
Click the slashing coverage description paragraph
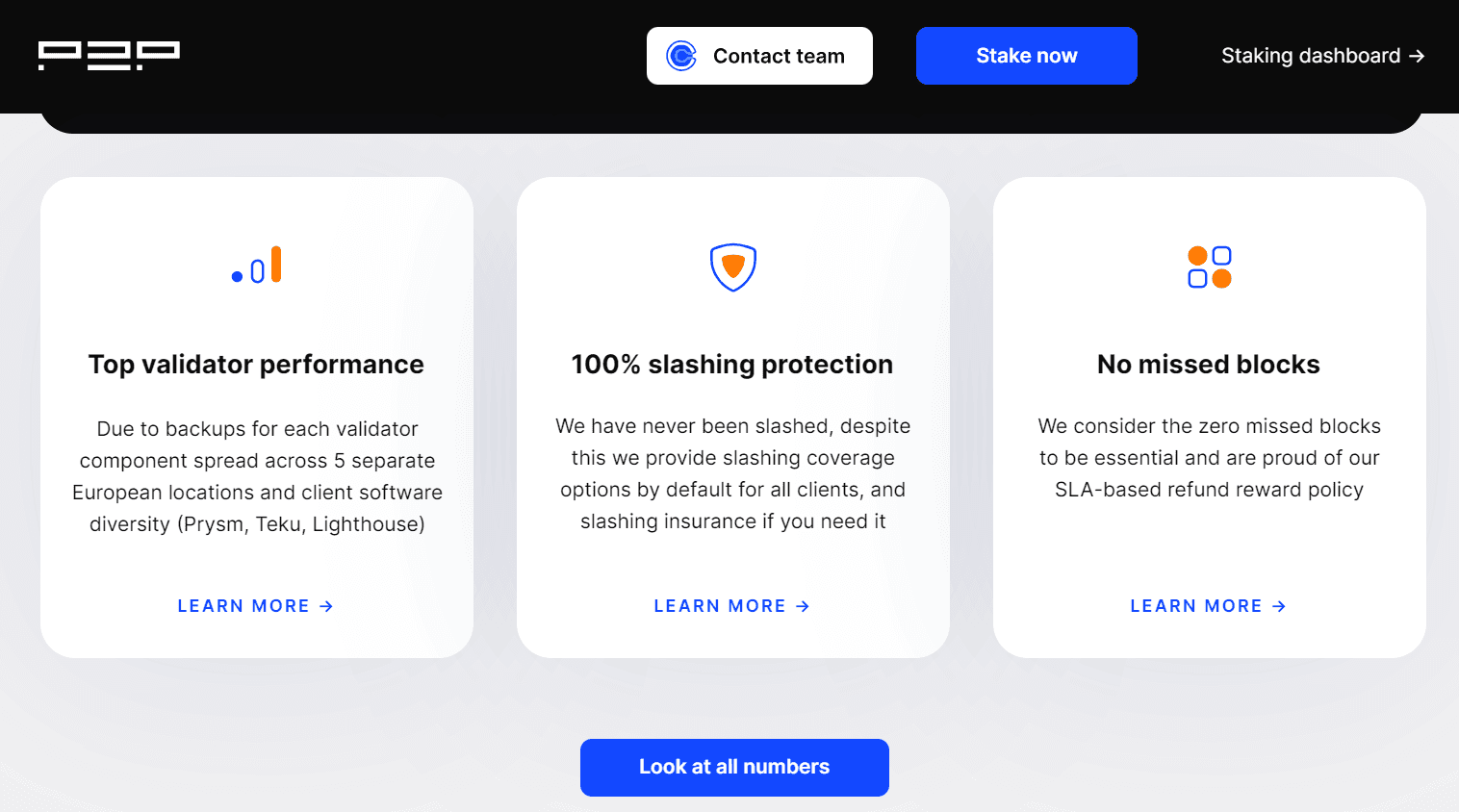point(733,473)
